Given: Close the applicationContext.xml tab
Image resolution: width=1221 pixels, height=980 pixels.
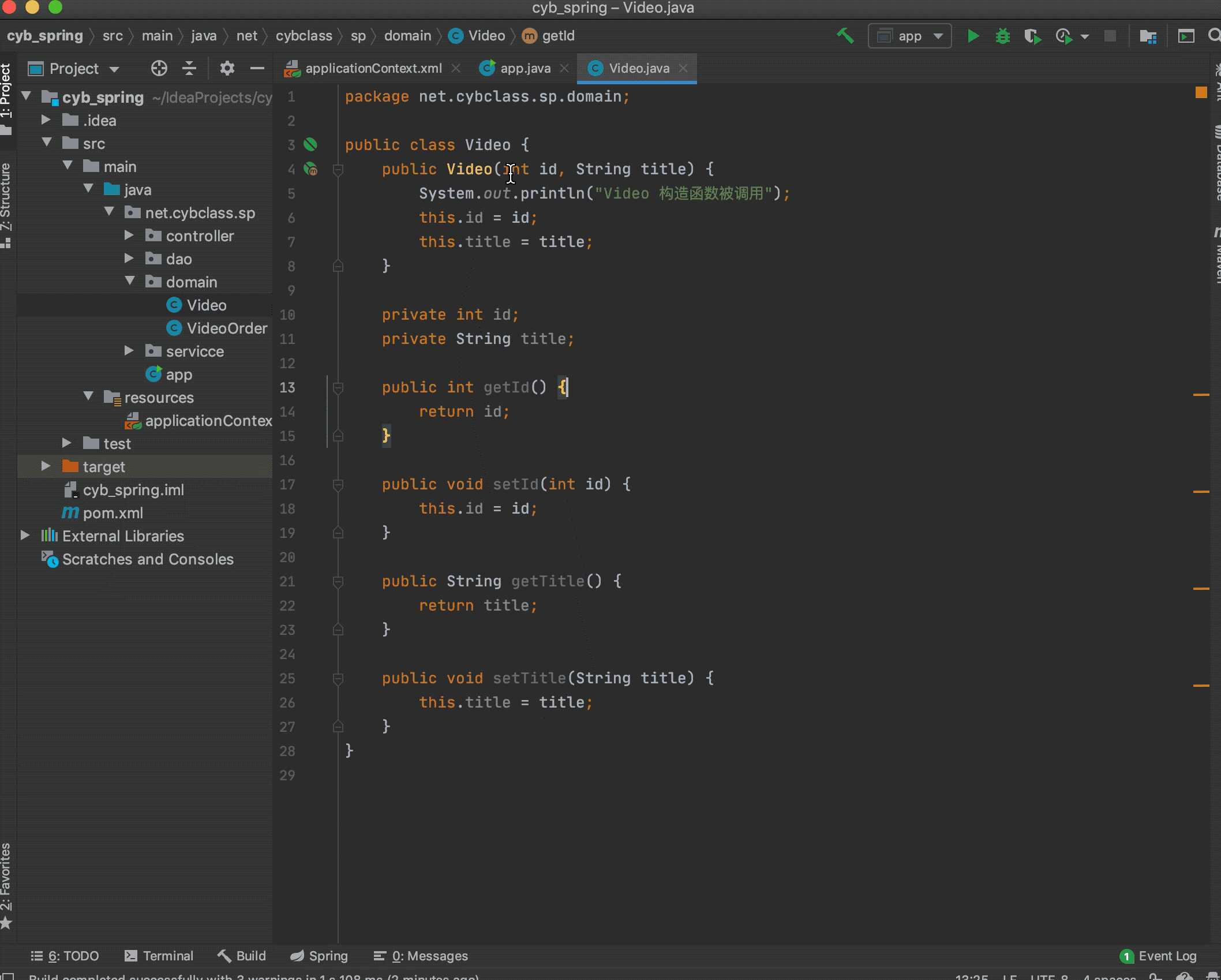Looking at the screenshot, I should click(456, 68).
